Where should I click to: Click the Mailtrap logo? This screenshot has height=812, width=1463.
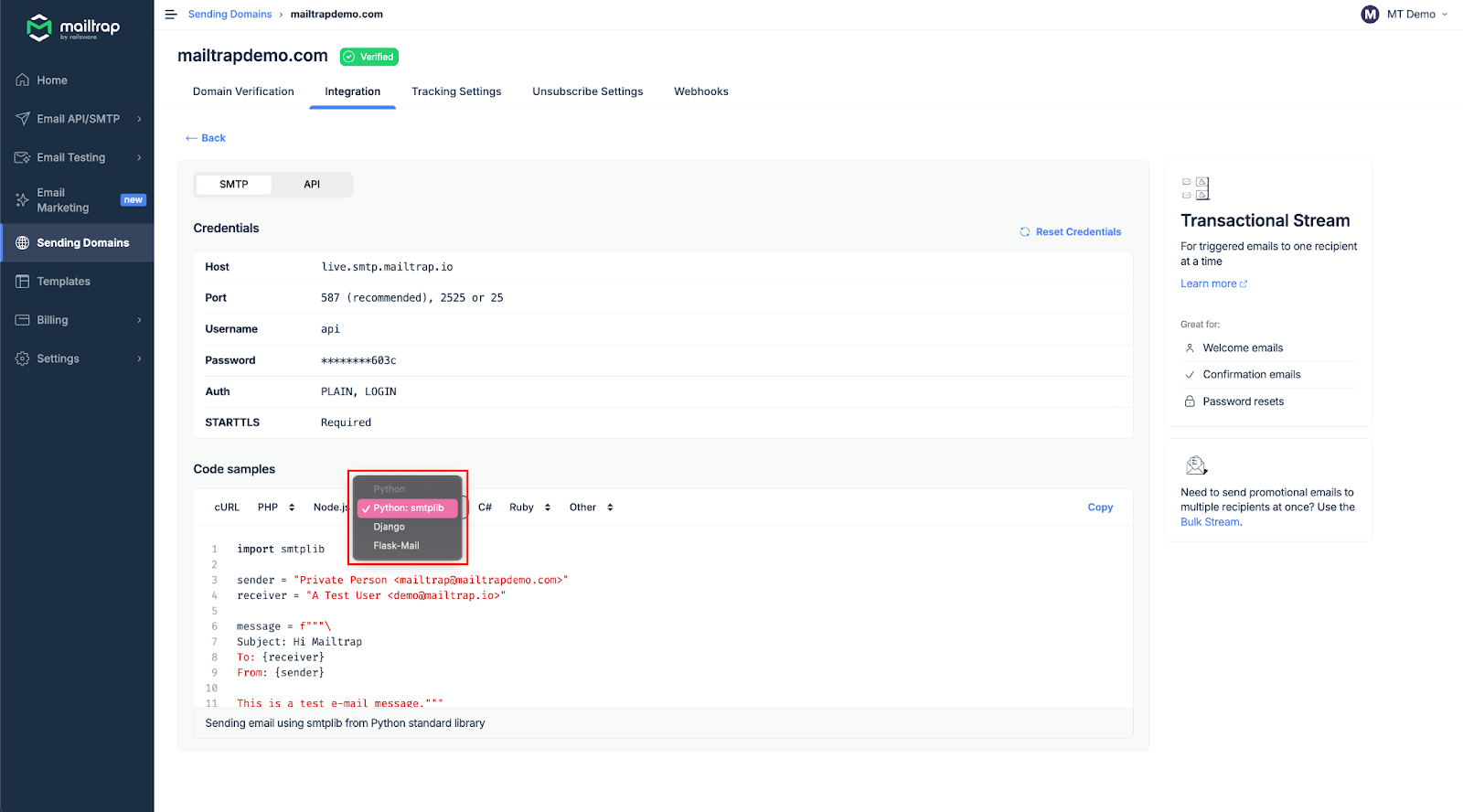point(73,28)
